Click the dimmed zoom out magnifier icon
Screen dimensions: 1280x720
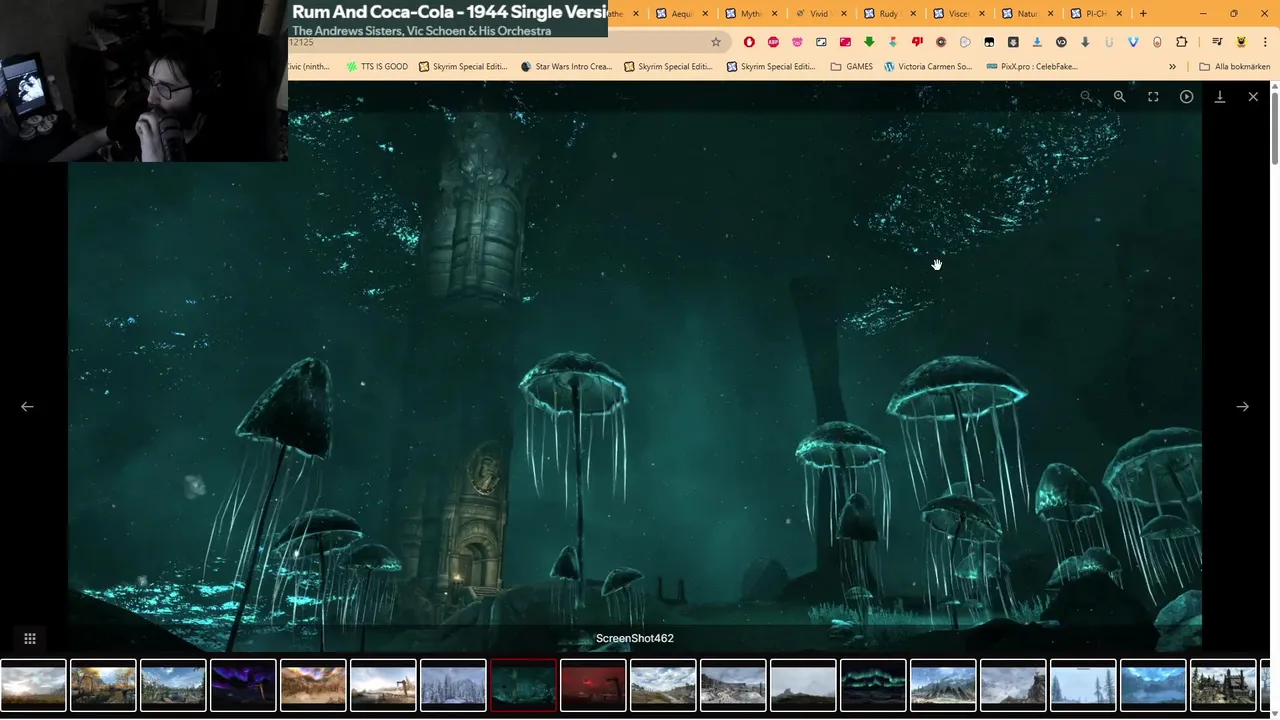[1086, 97]
